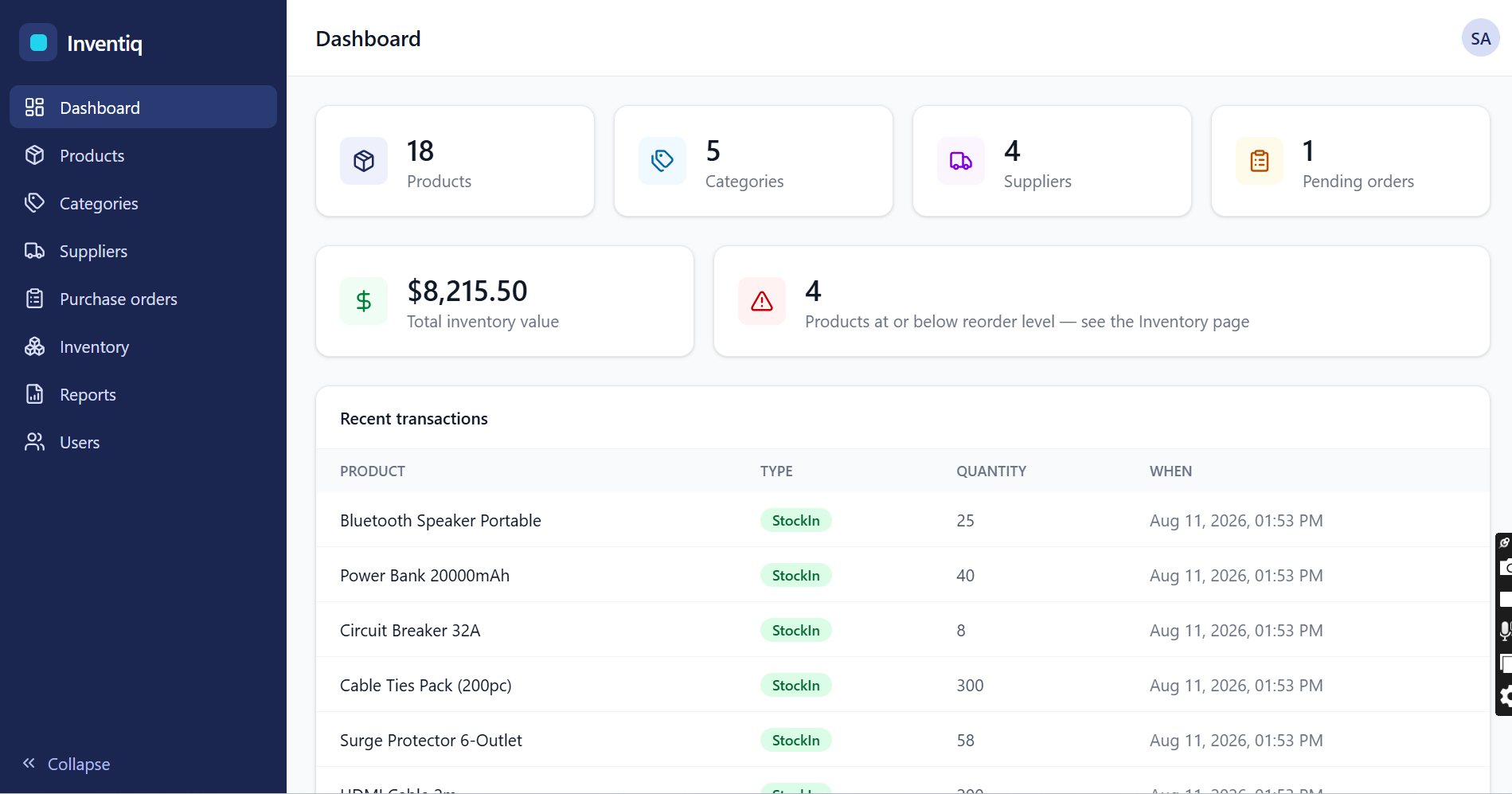This screenshot has width=1512, height=794.
Task: Click the pin icon on floating side toolbar
Action: [x=1504, y=543]
